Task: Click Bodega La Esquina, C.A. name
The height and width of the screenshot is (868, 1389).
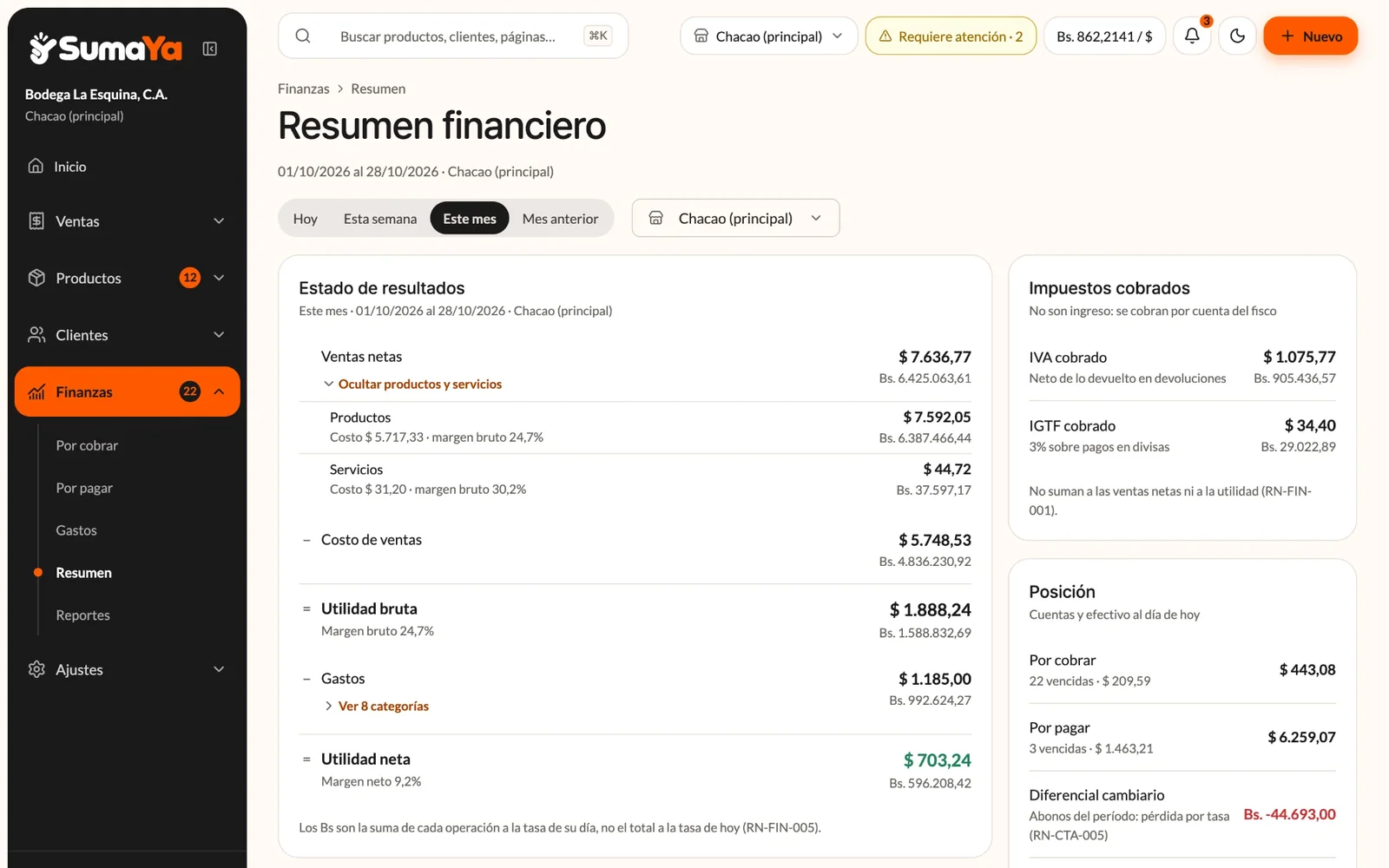Action: tap(95, 94)
